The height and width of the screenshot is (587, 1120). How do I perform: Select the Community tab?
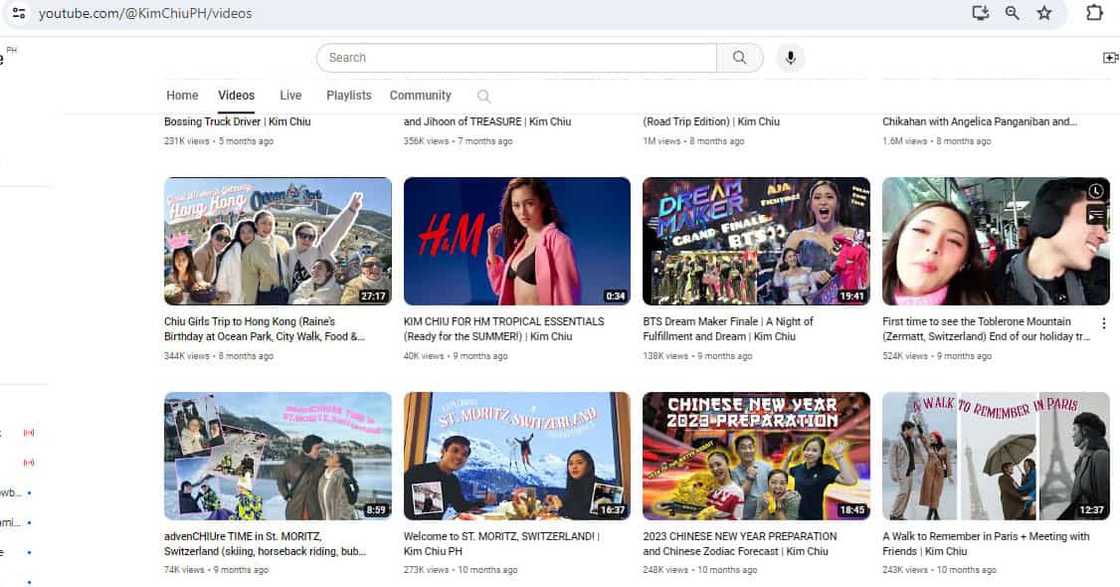(x=420, y=96)
